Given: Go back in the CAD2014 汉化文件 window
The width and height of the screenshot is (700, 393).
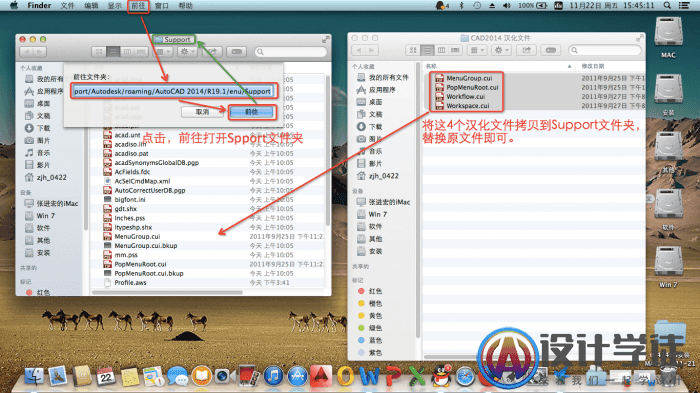Looking at the screenshot, I should 359,50.
